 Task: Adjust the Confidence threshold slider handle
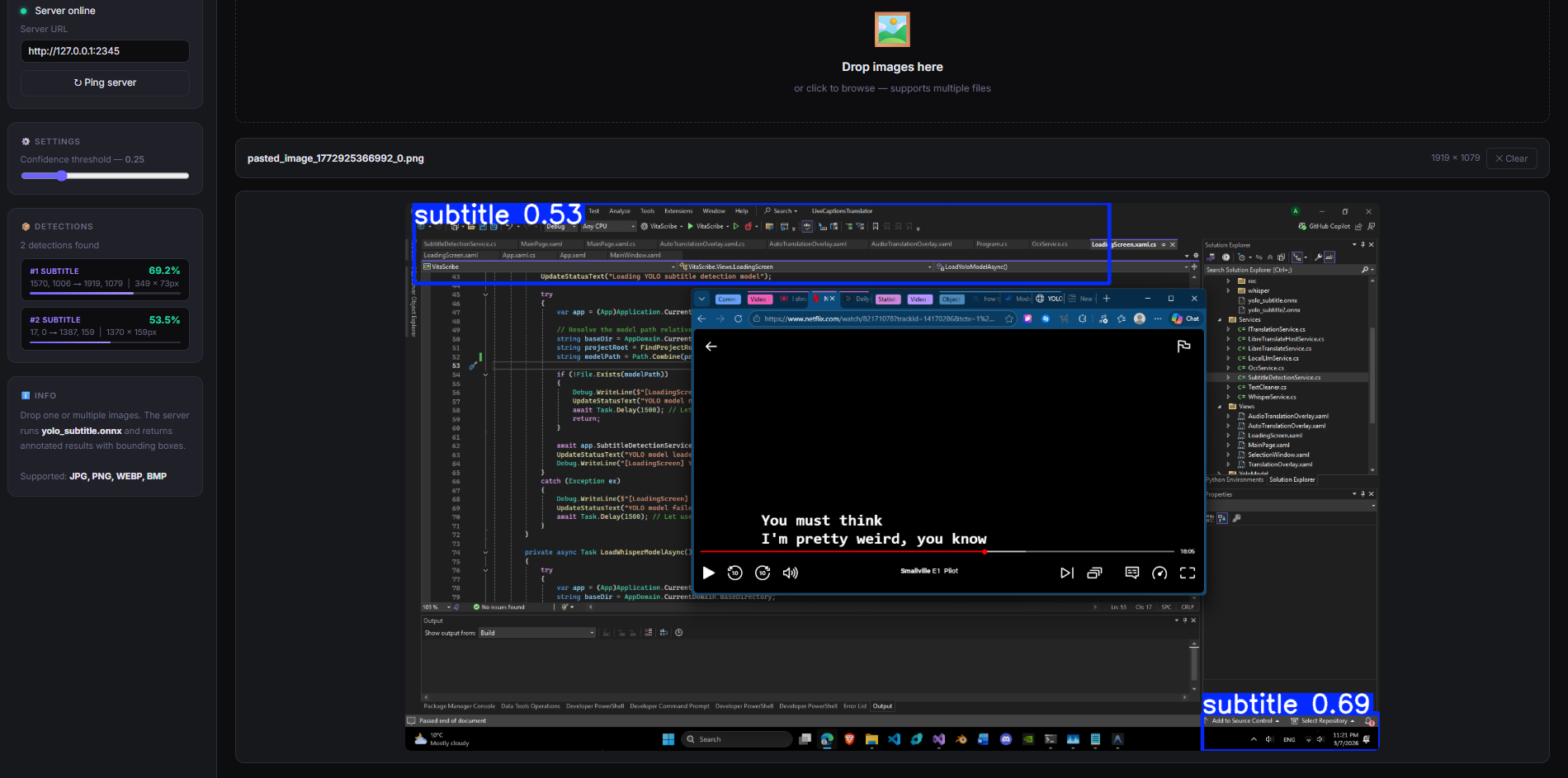click(62, 176)
